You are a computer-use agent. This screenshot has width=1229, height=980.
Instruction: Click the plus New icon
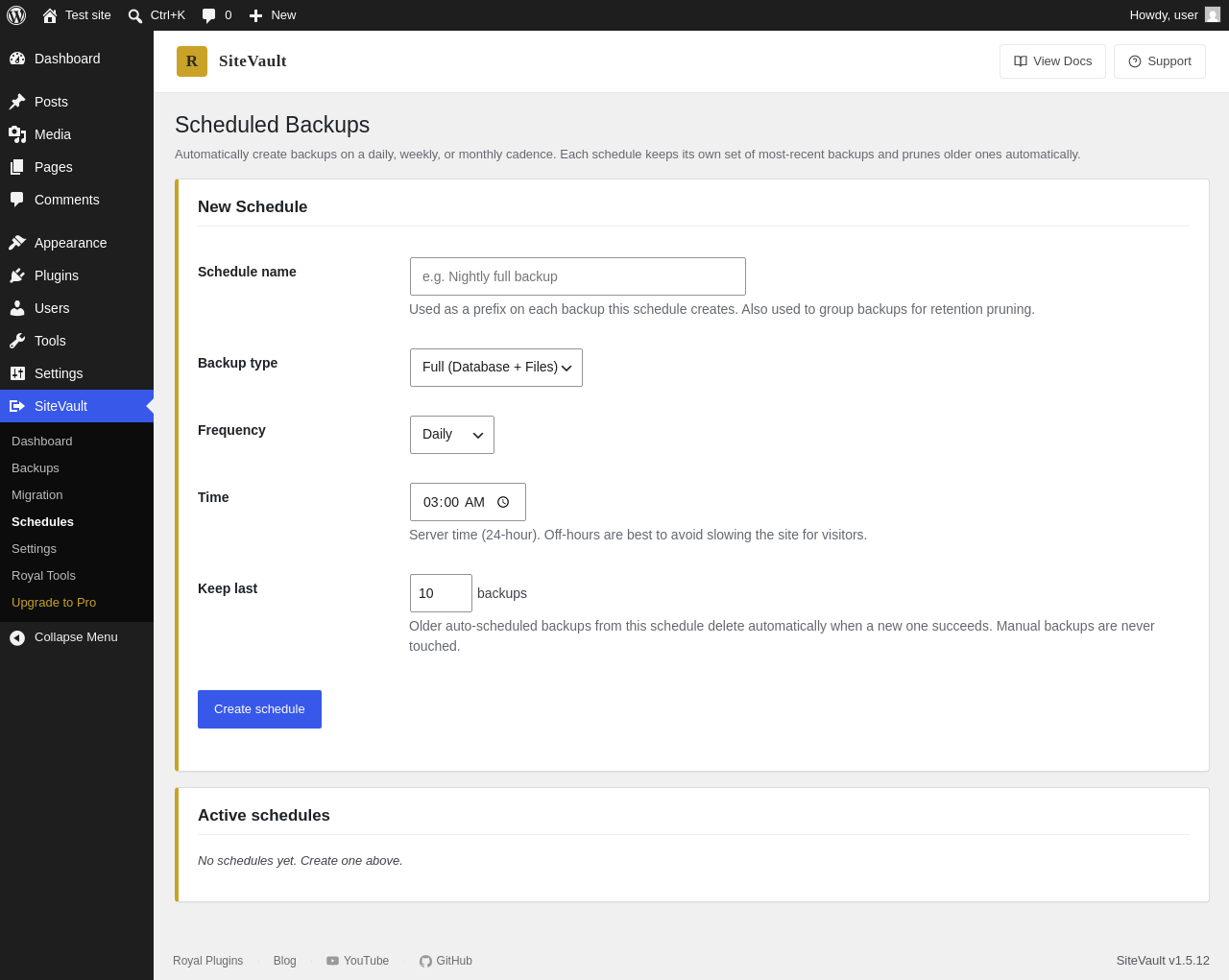click(x=255, y=15)
